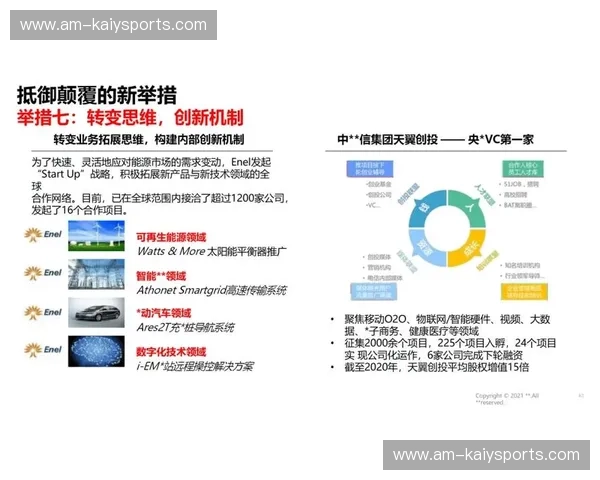Select the green ring segment of the diagram
This screenshot has width=600, height=480.
coord(468,209)
